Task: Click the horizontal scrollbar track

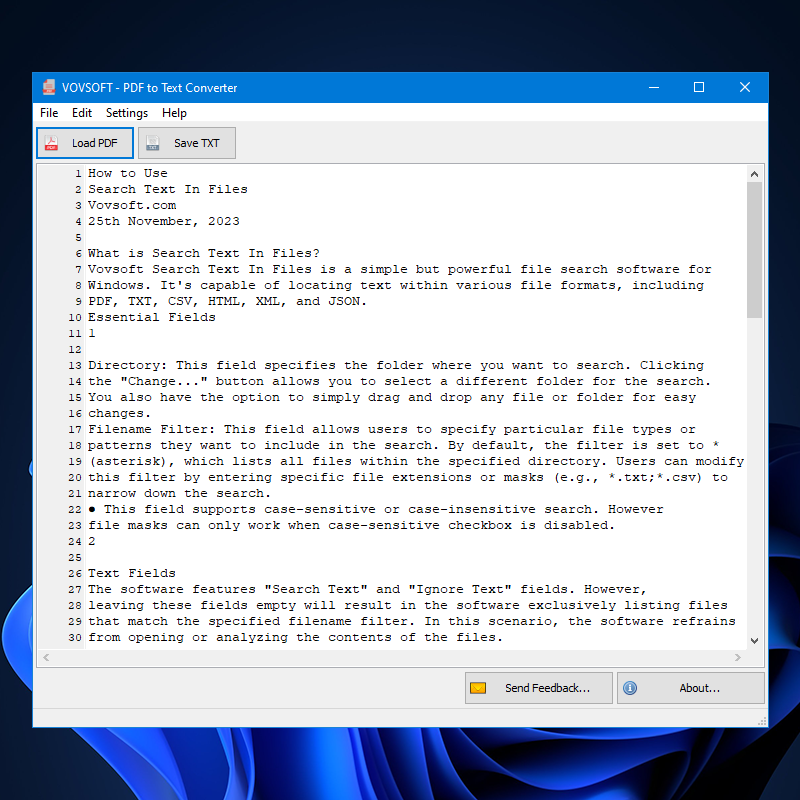Action: (400, 657)
